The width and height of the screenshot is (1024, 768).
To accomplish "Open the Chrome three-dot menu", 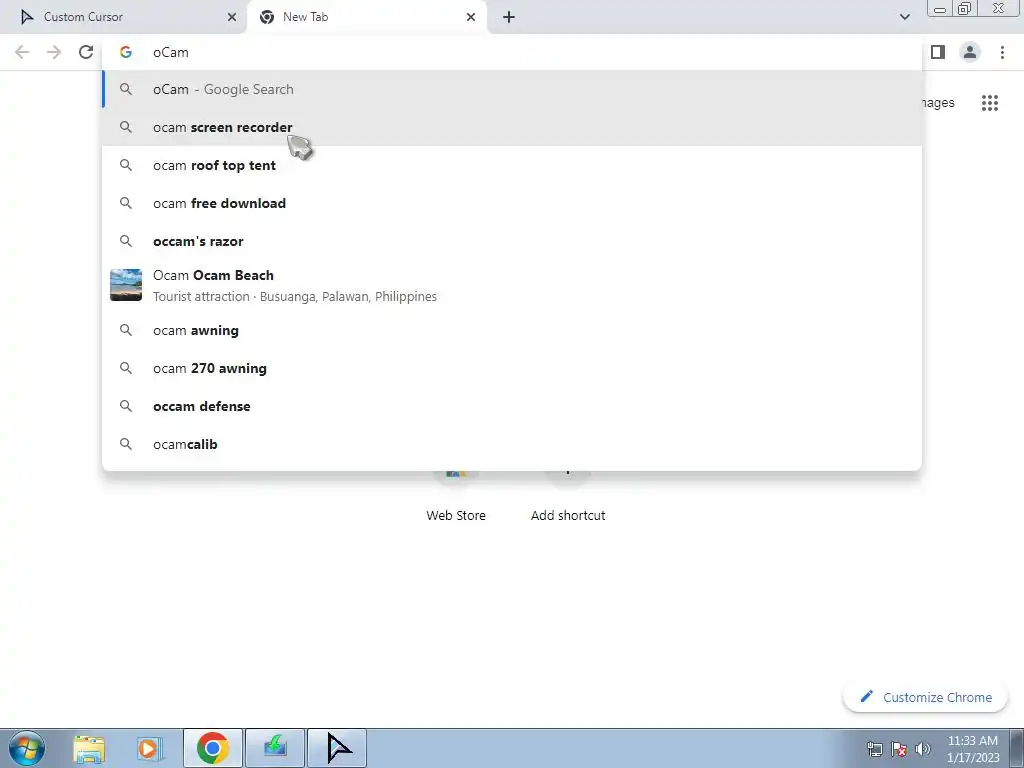I will pyautogui.click(x=1002, y=52).
